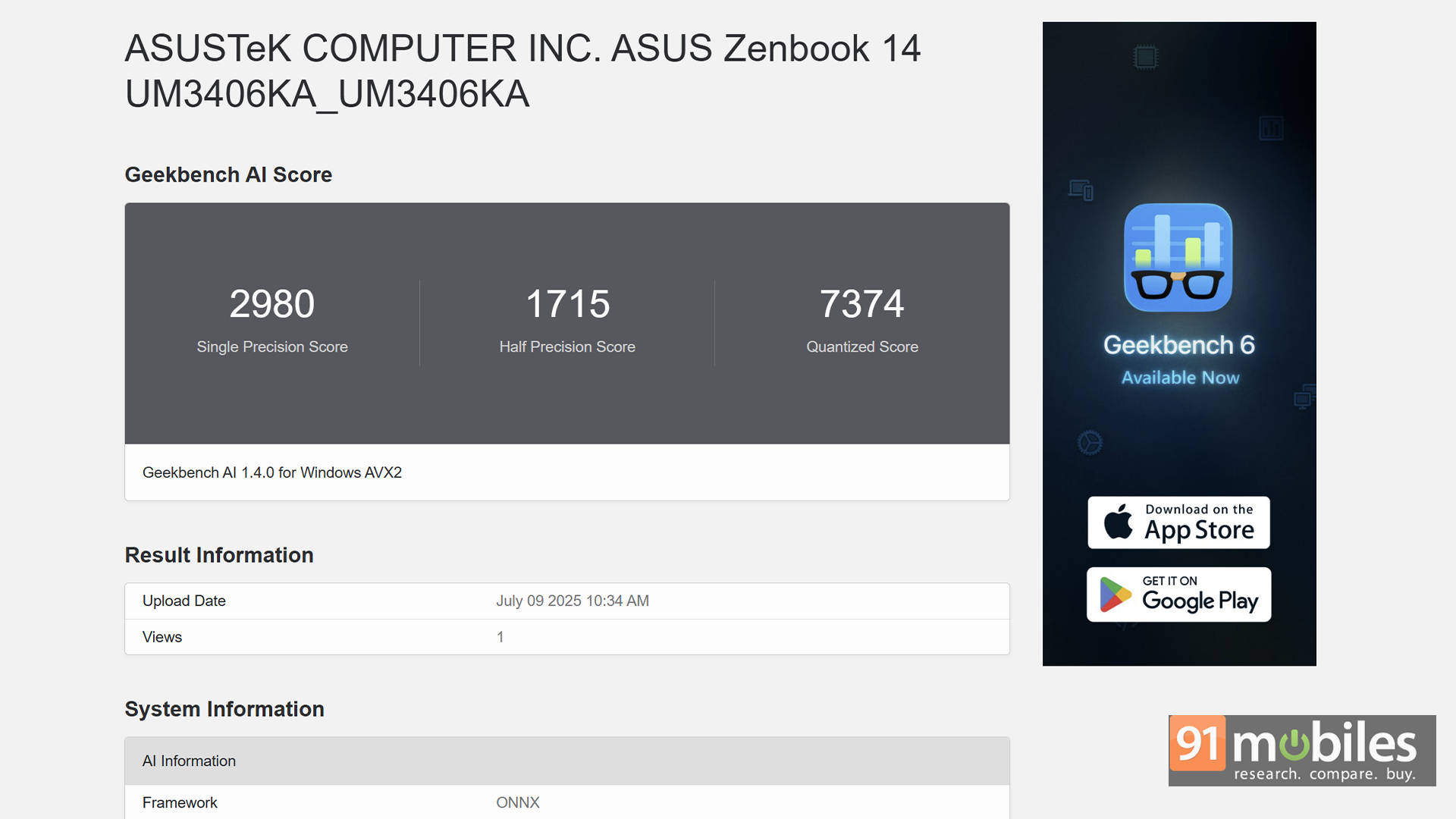Click the 2980 Single Precision Score
The image size is (1456, 819).
[x=271, y=304]
